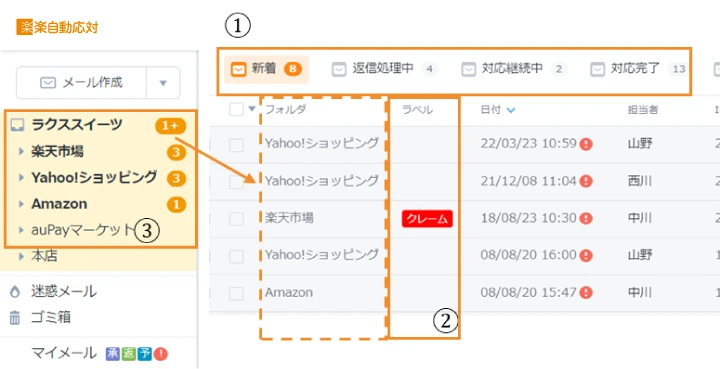This screenshot has height=369, width=721.
Task: Click the 3 unread badge on Yahoo!ショッピング folder
Action: pyautogui.click(x=177, y=178)
